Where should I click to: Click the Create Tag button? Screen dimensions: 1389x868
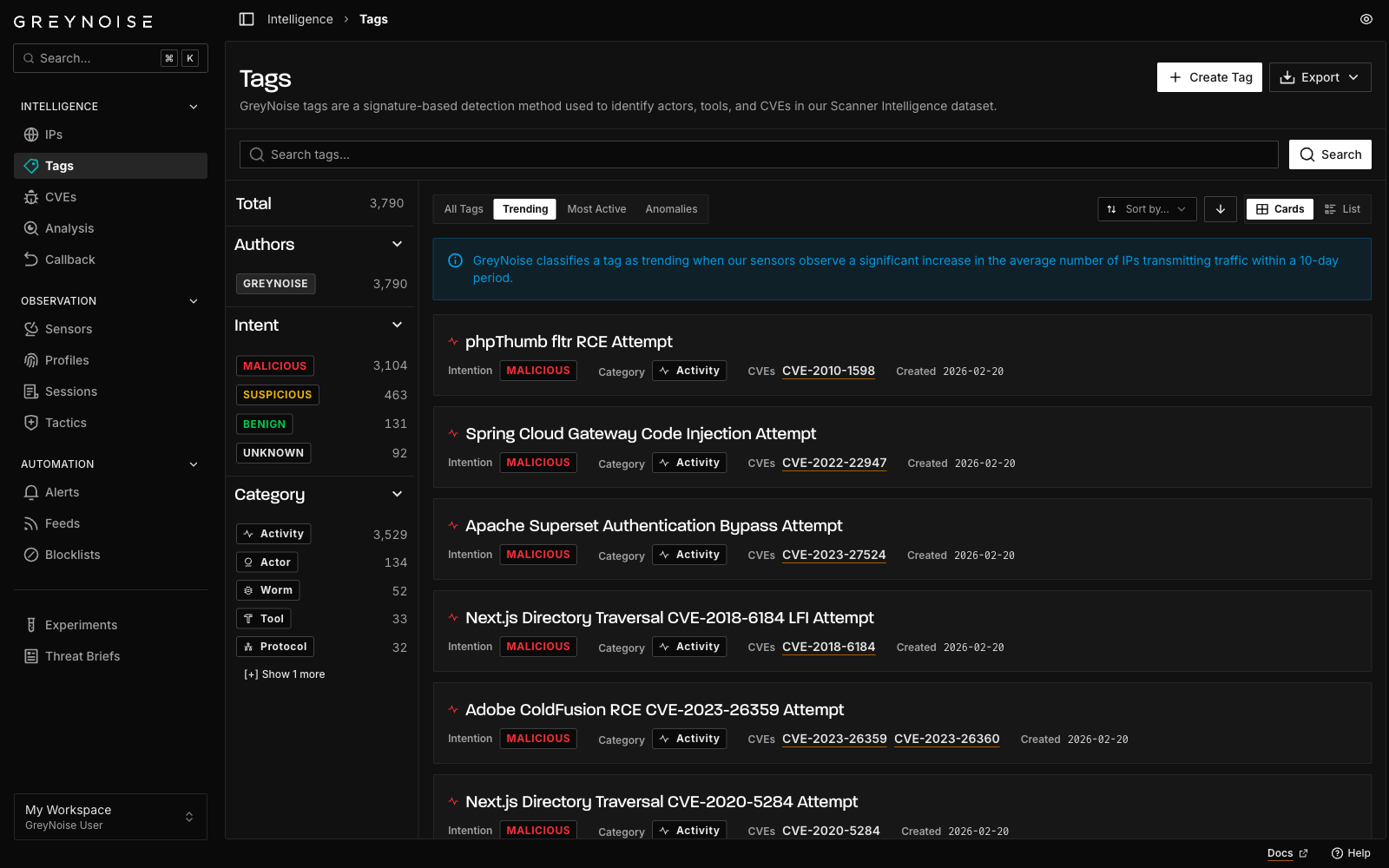(1209, 77)
